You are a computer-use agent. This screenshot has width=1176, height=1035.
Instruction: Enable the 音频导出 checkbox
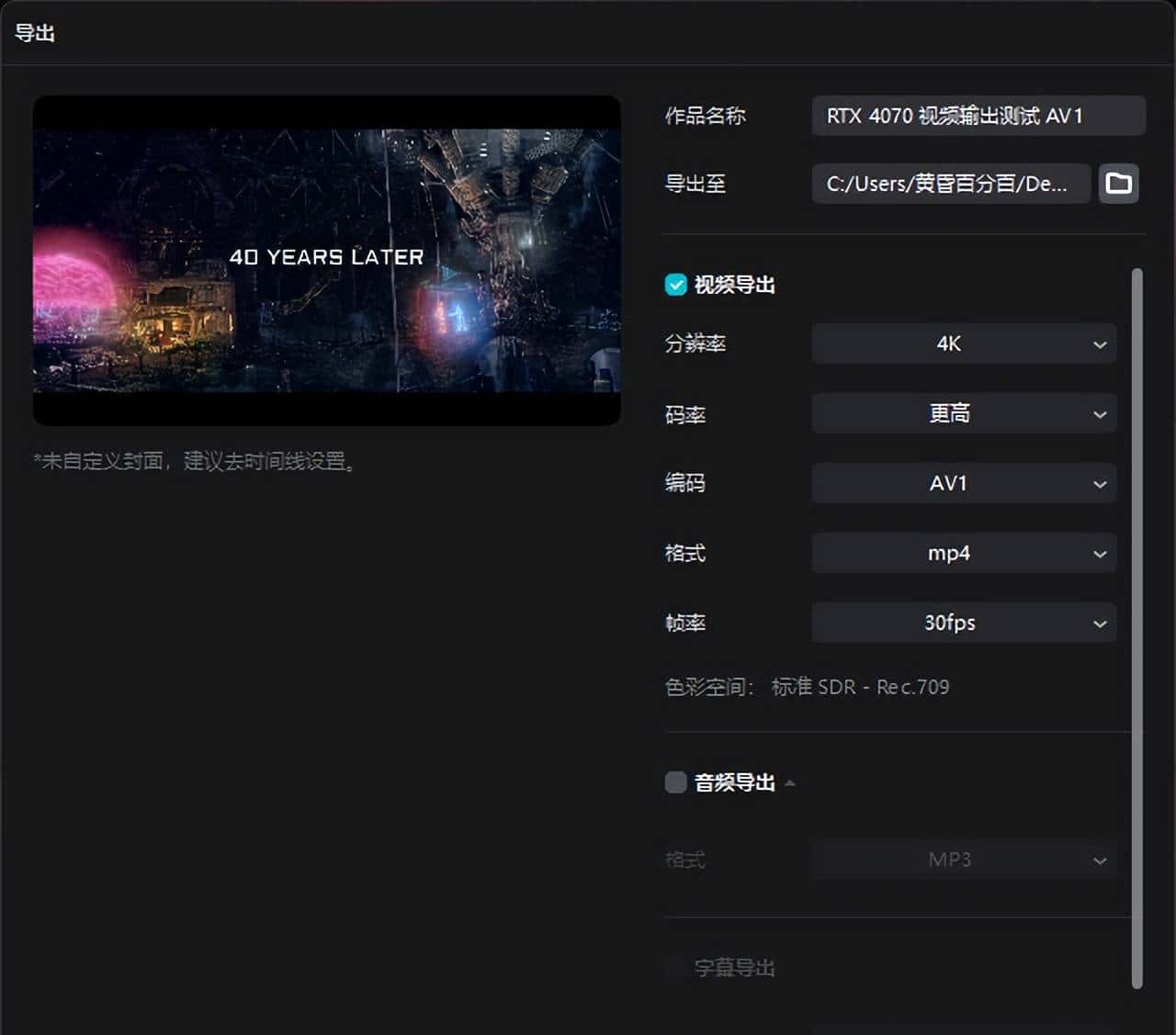[x=675, y=782]
